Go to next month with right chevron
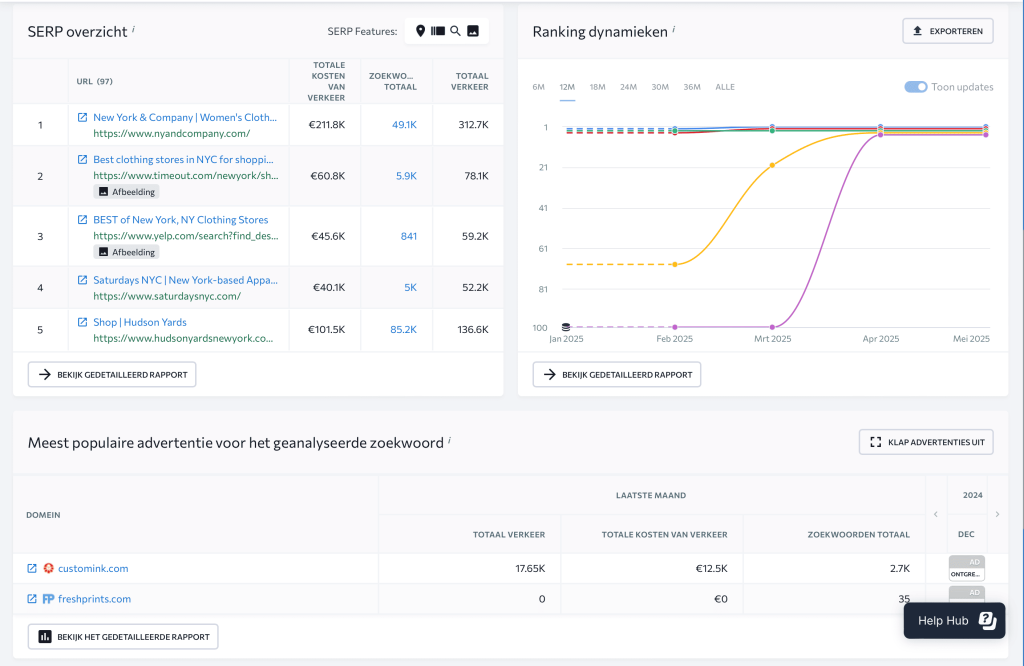Image resolution: width=1024 pixels, height=666 pixels. coord(997,515)
